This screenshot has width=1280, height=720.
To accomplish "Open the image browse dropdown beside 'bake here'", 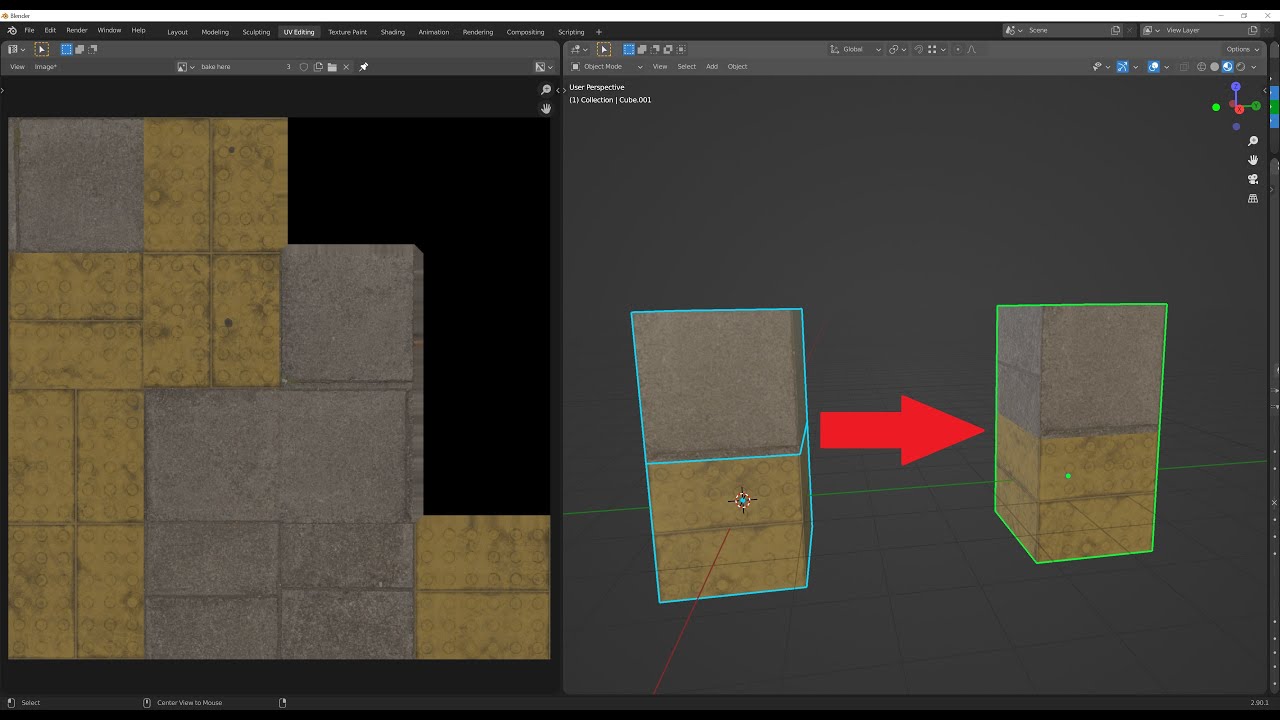I will (x=186, y=67).
